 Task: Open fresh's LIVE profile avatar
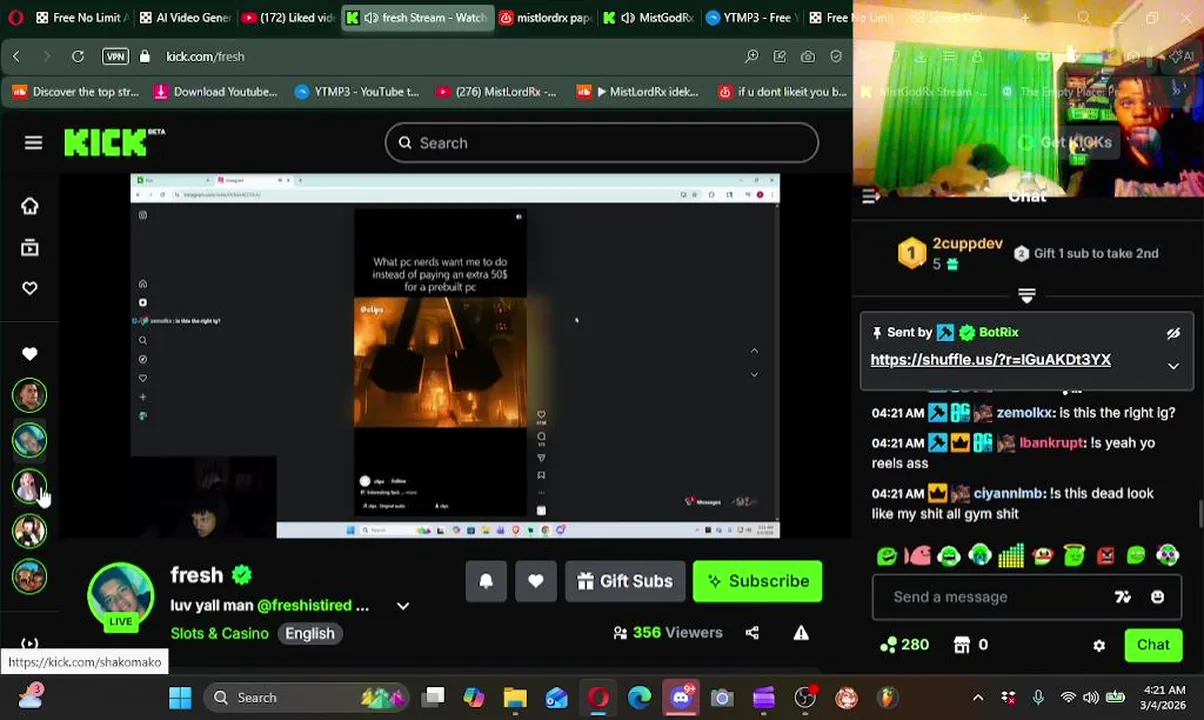[120, 597]
